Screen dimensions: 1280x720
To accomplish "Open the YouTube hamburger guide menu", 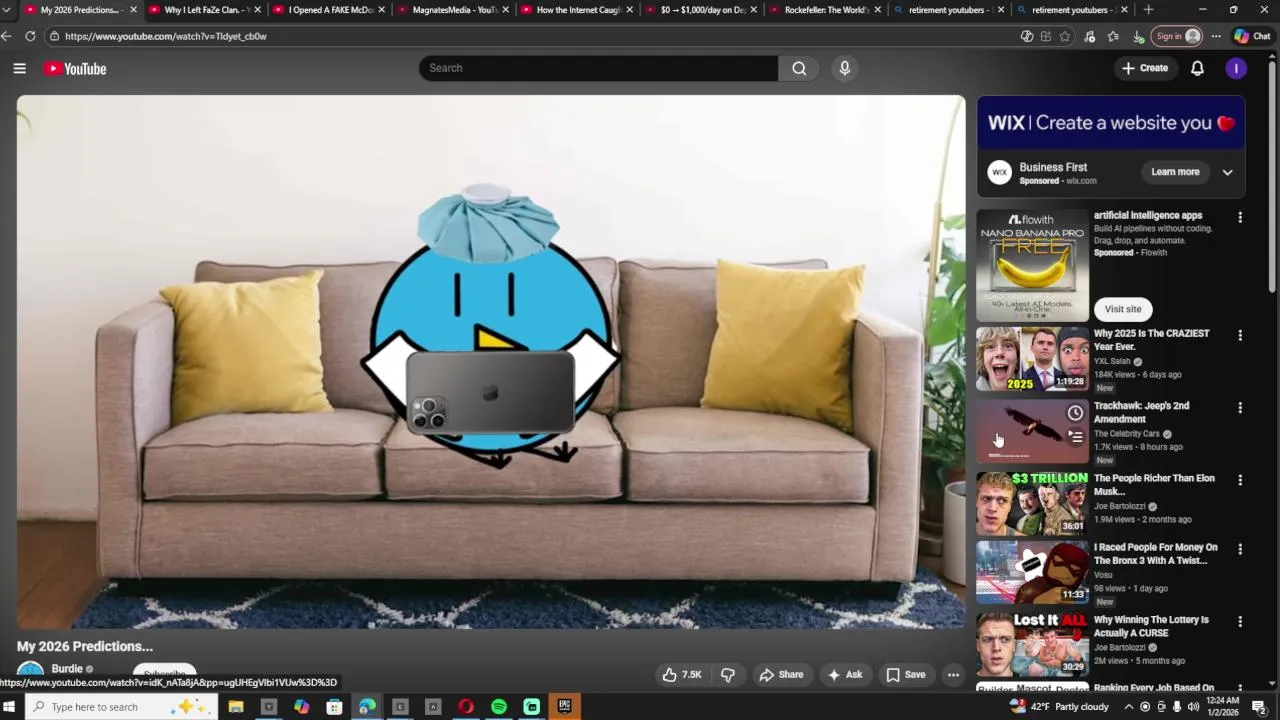I will pos(19,68).
